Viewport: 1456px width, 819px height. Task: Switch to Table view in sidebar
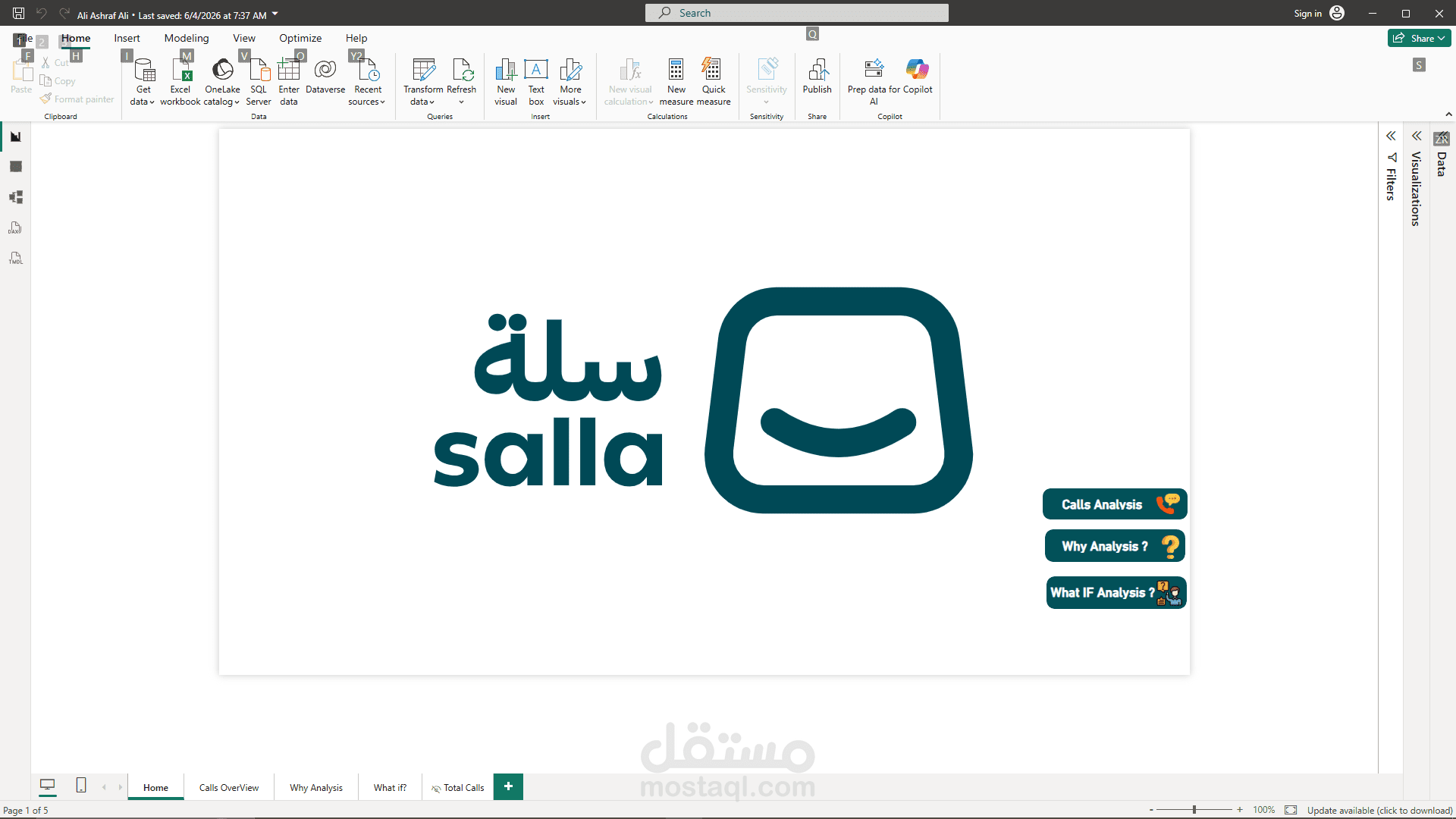[15, 167]
